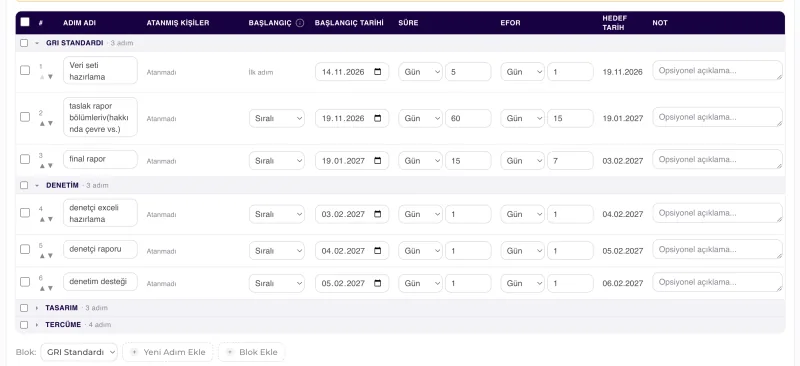
Task: Move 'taslak rapor' step up
Action: coord(42,124)
